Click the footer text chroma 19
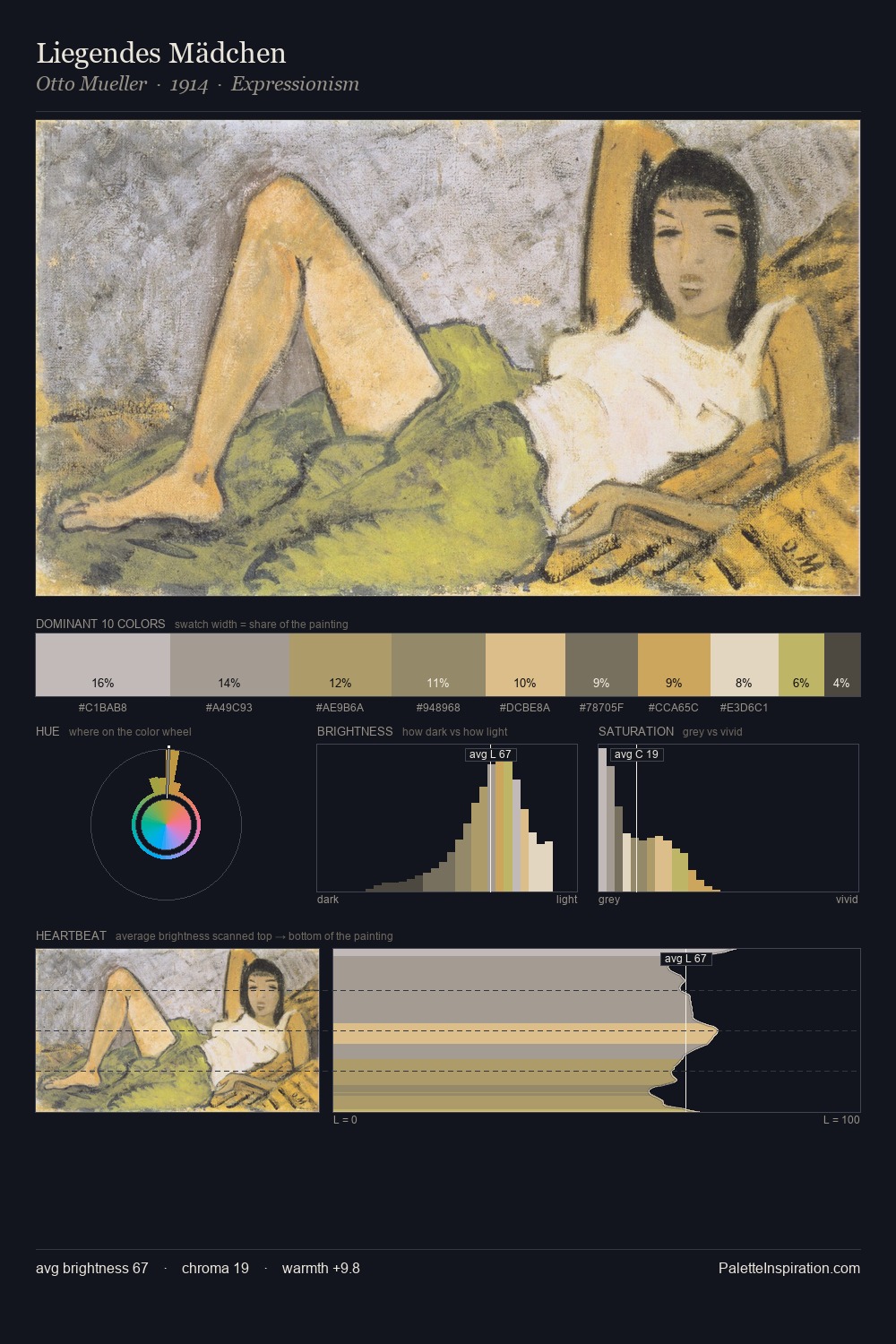The image size is (896, 1344). [x=215, y=1268]
